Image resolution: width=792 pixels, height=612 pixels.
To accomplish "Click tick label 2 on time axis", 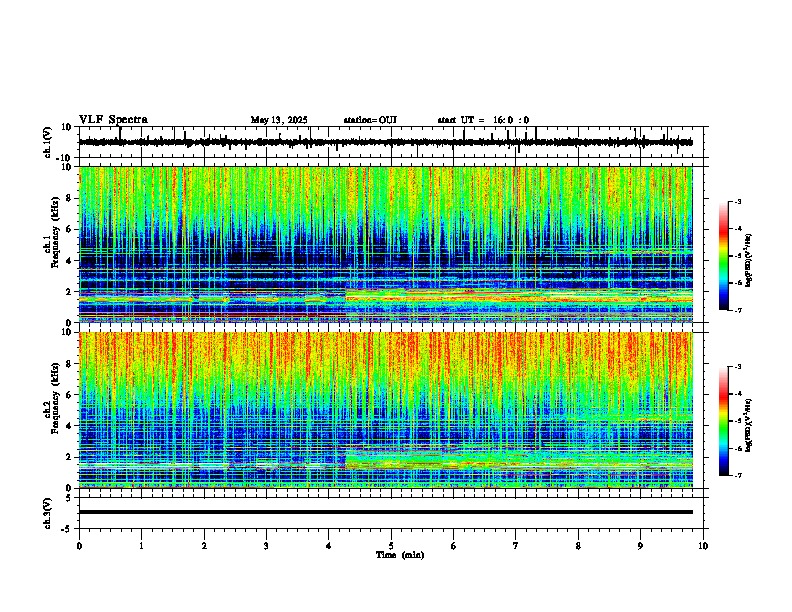I will [x=204, y=546].
